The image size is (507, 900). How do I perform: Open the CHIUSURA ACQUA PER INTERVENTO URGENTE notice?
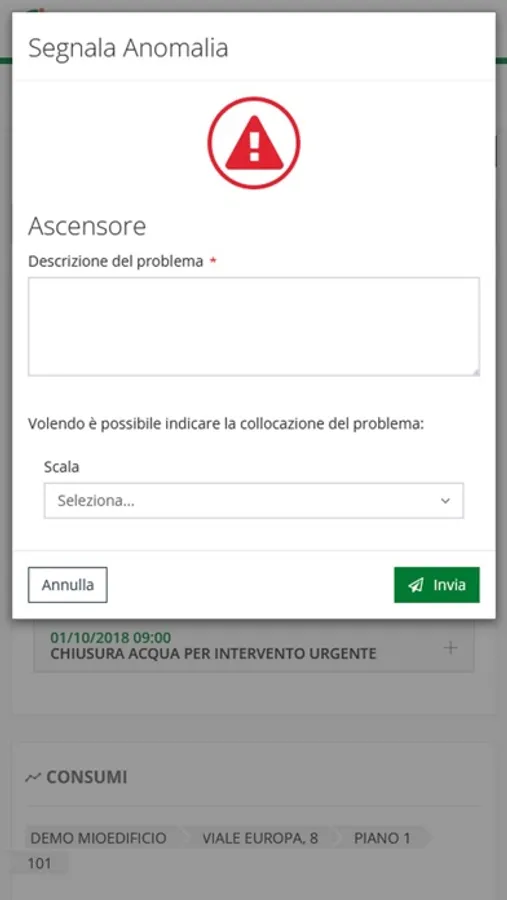point(214,653)
